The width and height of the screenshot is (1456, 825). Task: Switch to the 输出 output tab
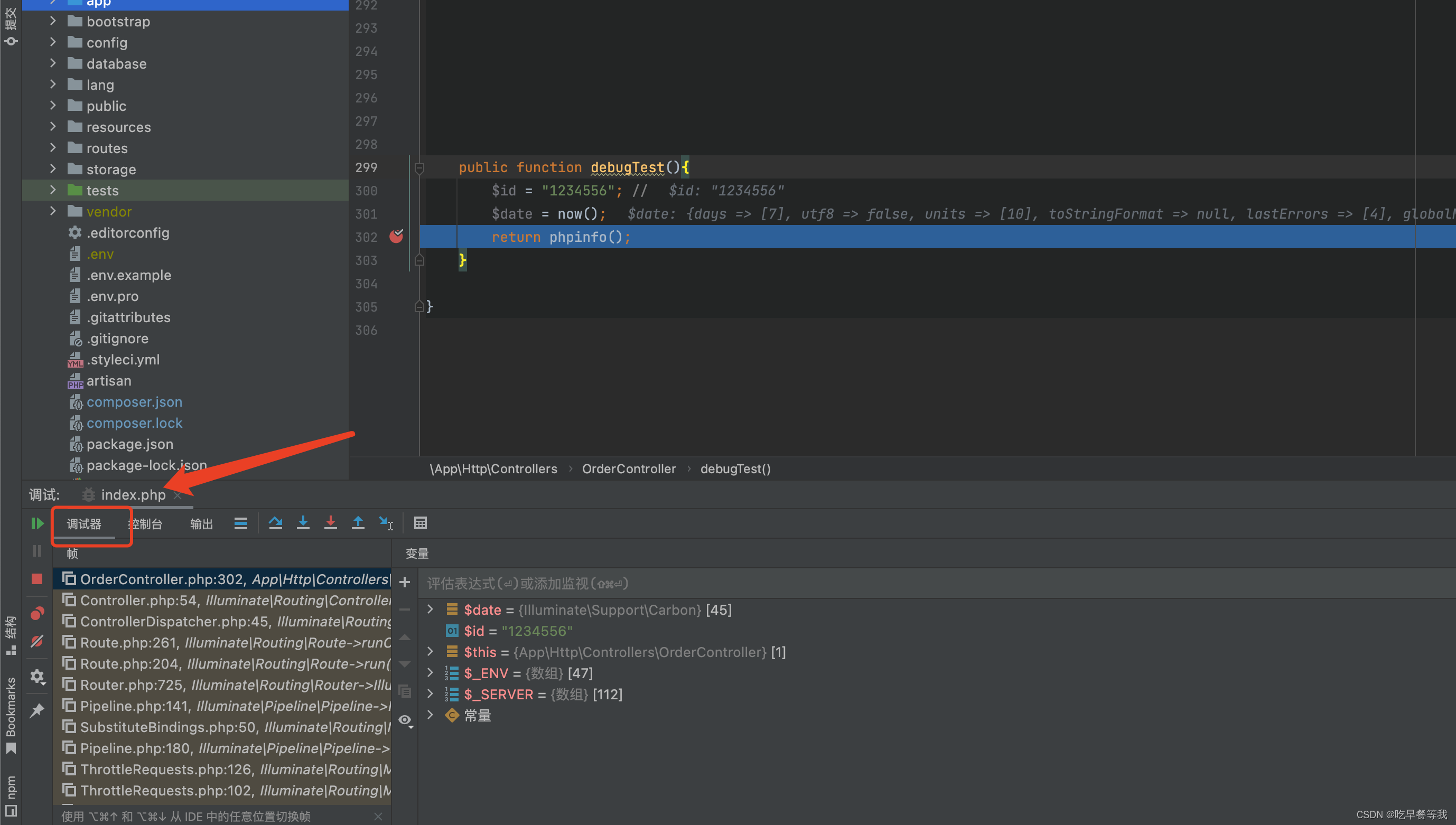[201, 524]
